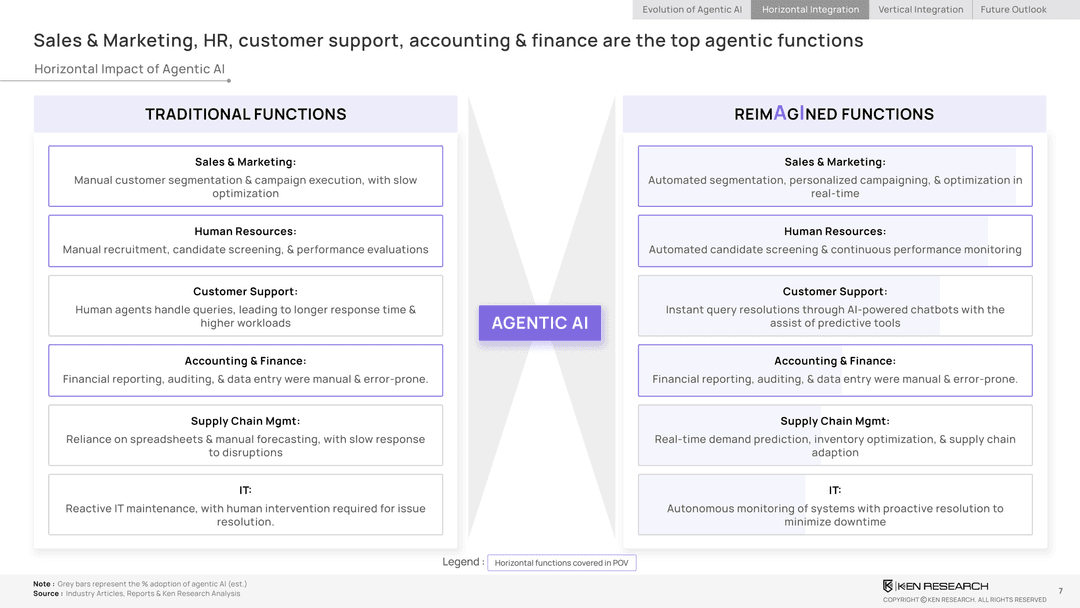This screenshot has height=608, width=1080.
Task: Select the traditional Human Resources box
Action: 245,241
